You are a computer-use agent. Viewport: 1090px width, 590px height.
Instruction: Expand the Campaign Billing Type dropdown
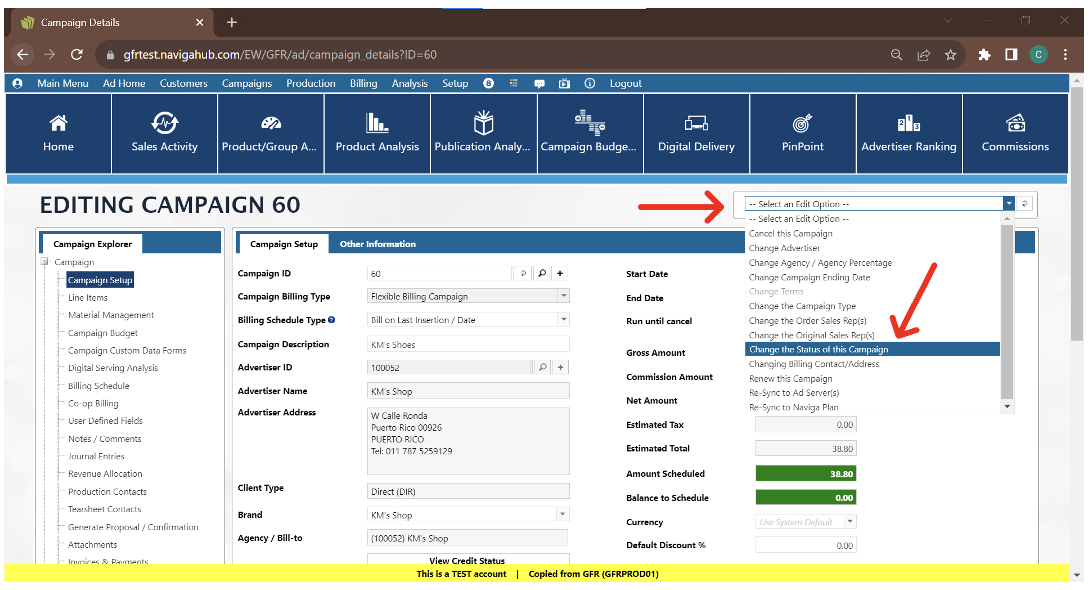(x=563, y=297)
